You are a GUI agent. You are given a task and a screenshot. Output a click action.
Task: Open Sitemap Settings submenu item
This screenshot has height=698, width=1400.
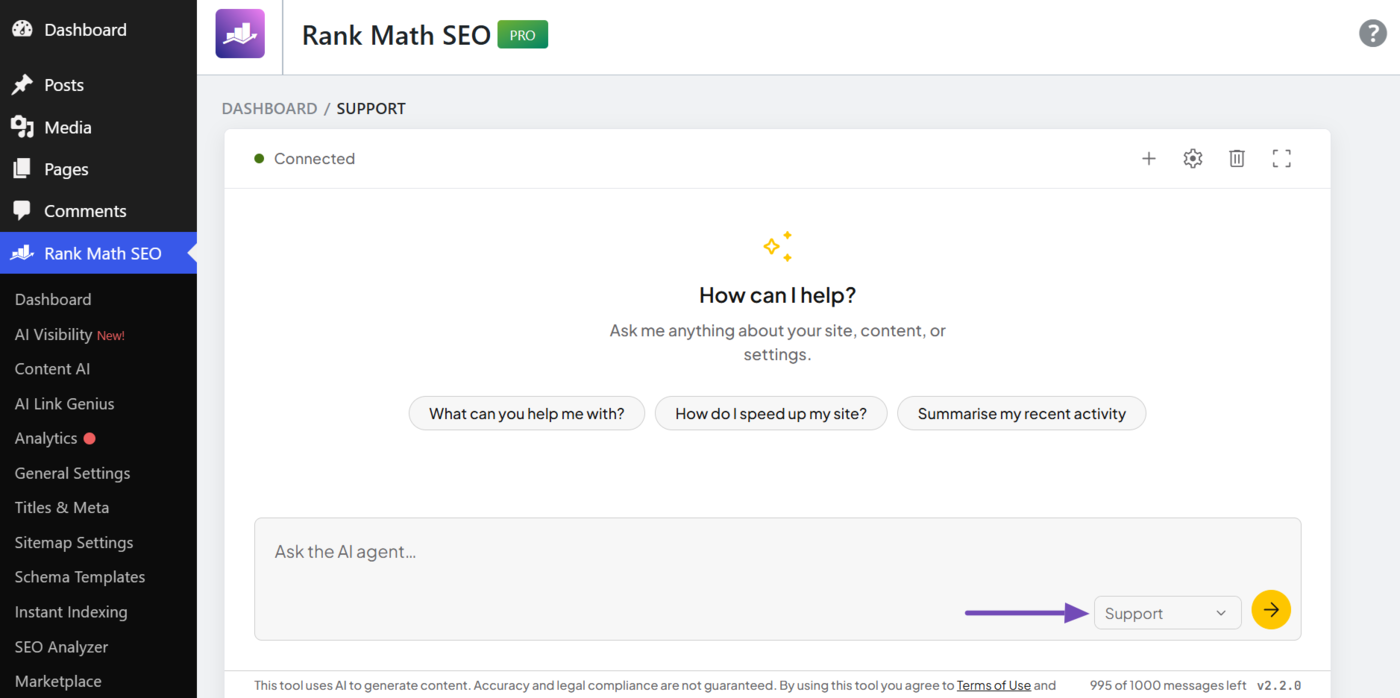point(73,542)
